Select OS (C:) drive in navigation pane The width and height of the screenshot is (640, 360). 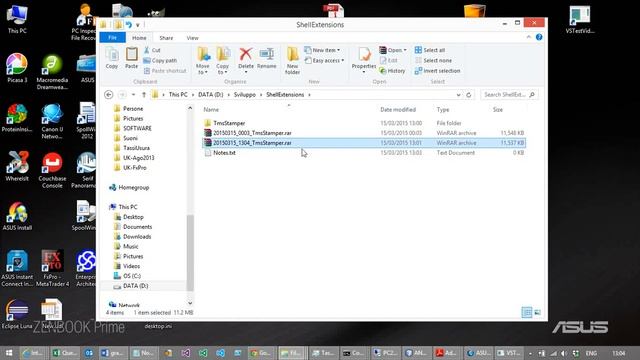pos(131,276)
